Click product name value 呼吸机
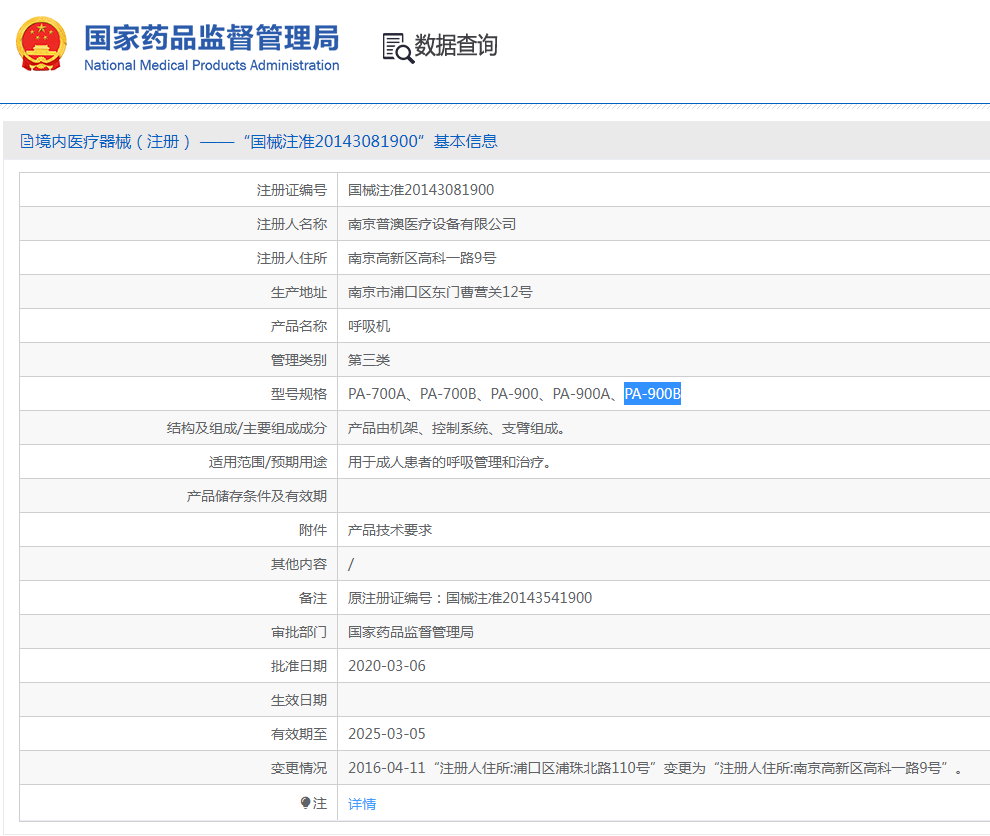 pyautogui.click(x=369, y=326)
